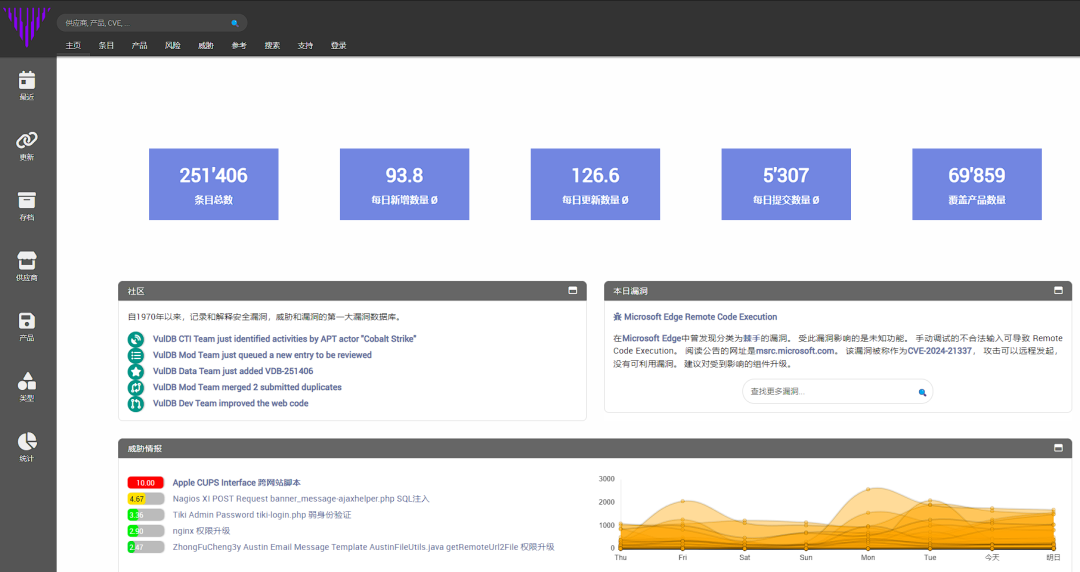Click the magnifier in 查找更多漏洞 field
The width and height of the screenshot is (1080, 572).
coord(922,392)
